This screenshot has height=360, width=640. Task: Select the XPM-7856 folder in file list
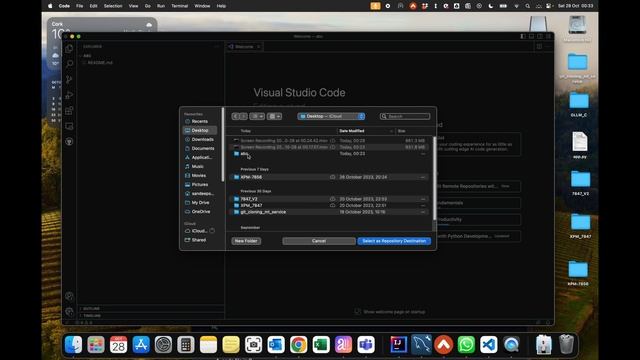[330, 177]
